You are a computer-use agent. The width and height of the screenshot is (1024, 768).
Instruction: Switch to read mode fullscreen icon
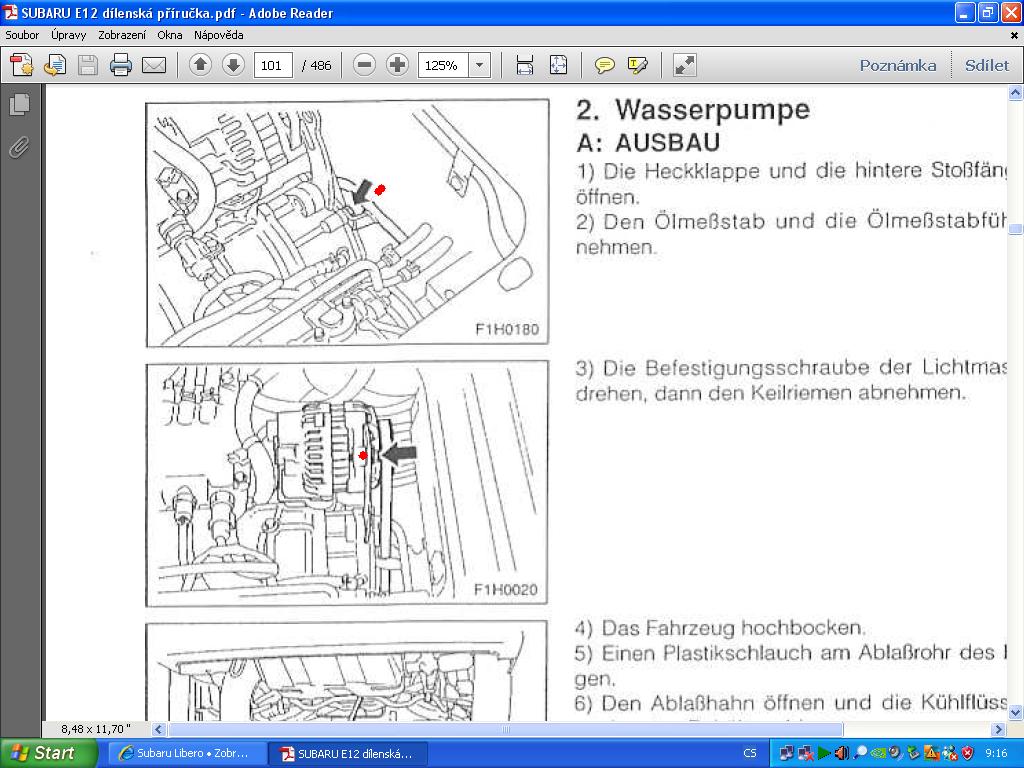click(684, 65)
